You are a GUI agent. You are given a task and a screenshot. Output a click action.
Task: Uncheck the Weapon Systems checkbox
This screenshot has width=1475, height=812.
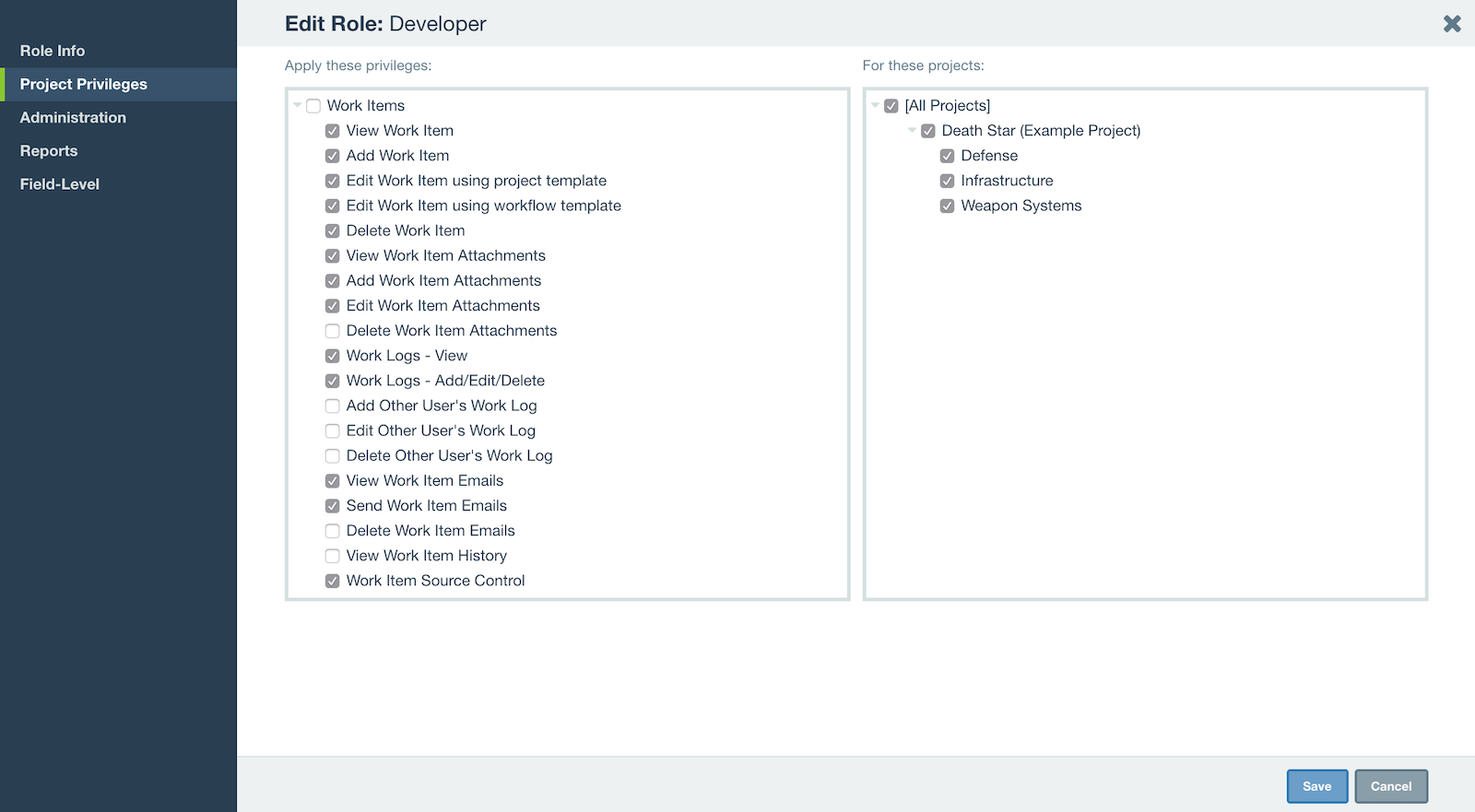947,206
